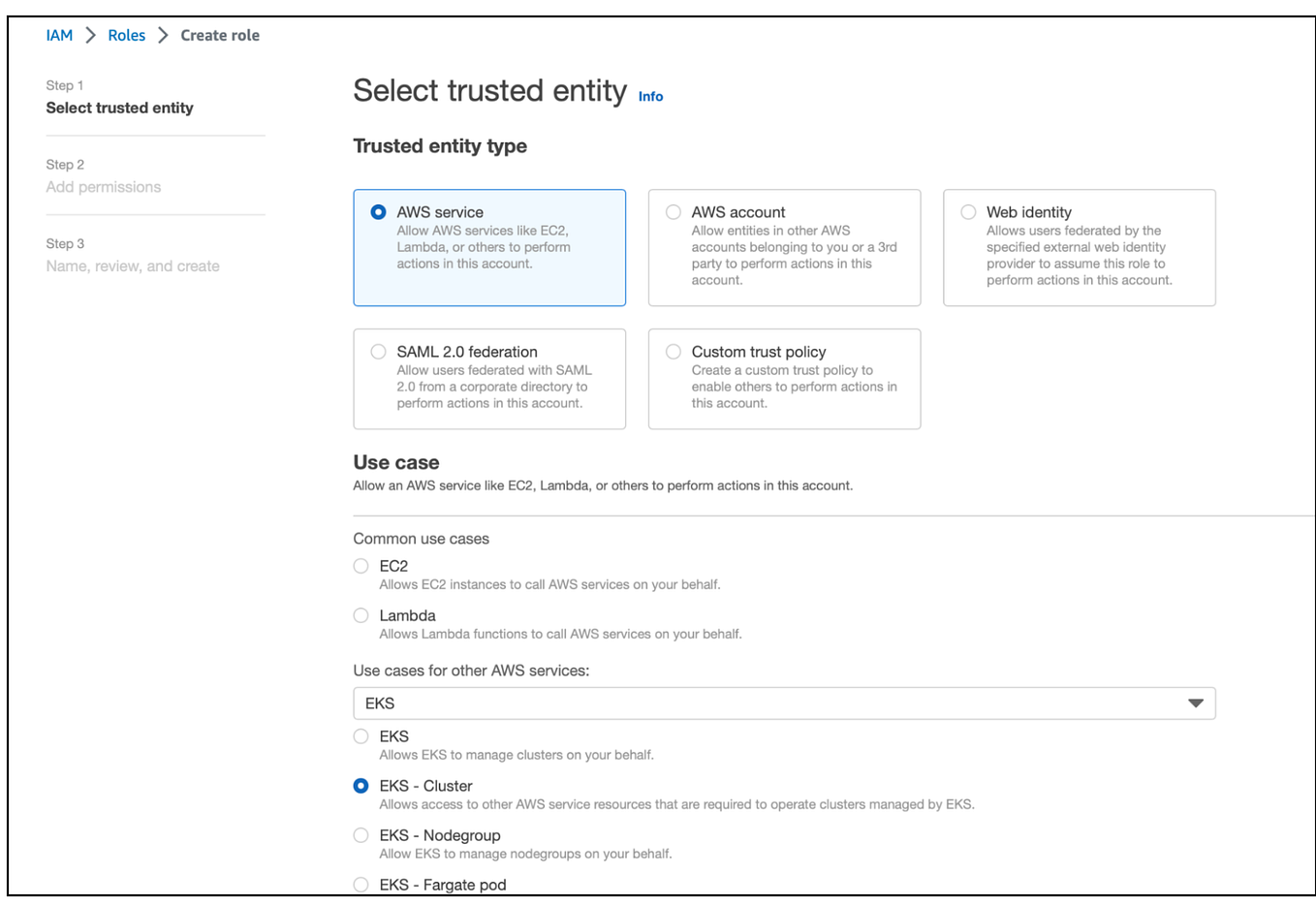The width and height of the screenshot is (1316, 905).
Task: Select the EC2 common use case
Action: tap(361, 566)
